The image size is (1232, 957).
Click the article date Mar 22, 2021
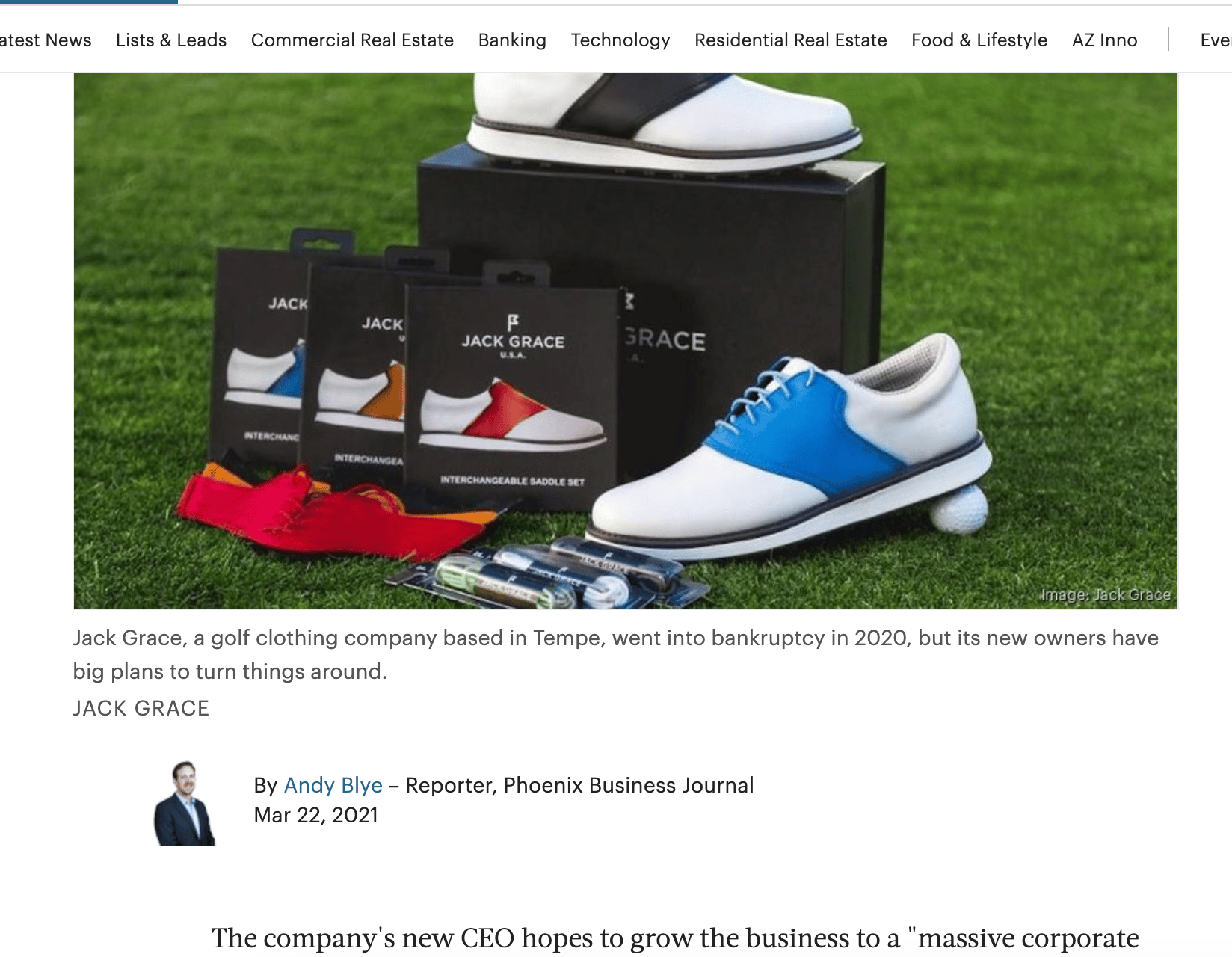click(x=316, y=815)
